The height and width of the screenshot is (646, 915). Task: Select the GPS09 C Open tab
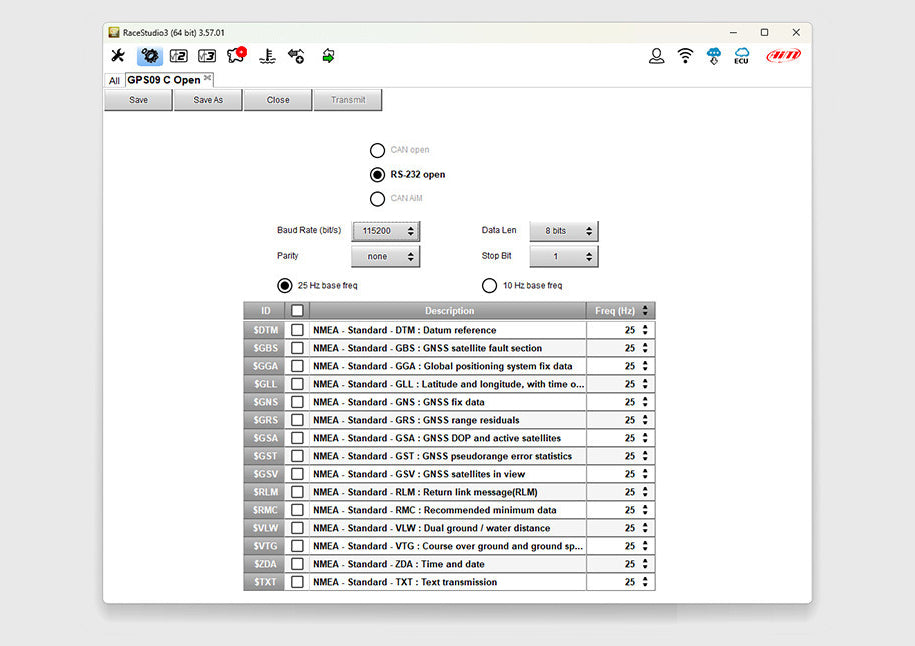coord(163,80)
